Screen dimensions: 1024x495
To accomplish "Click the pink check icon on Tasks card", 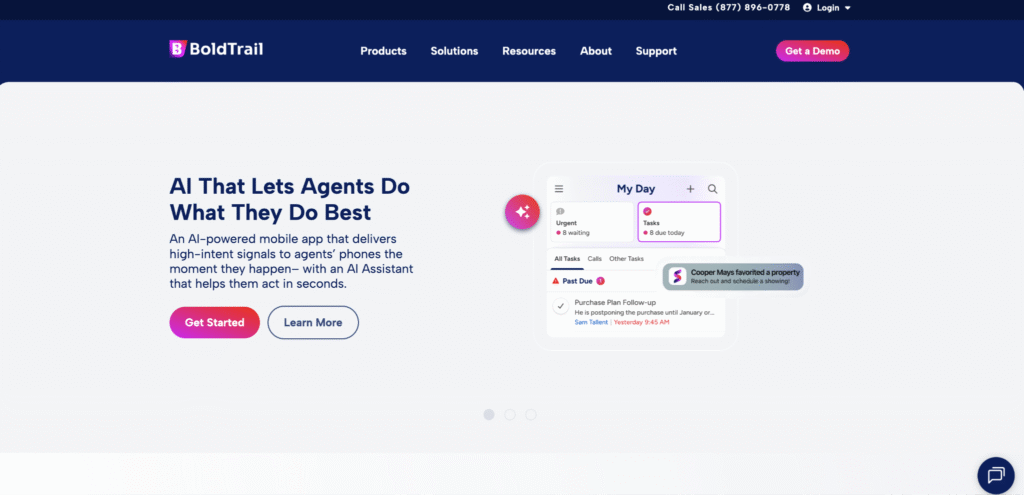I will 647,212.
